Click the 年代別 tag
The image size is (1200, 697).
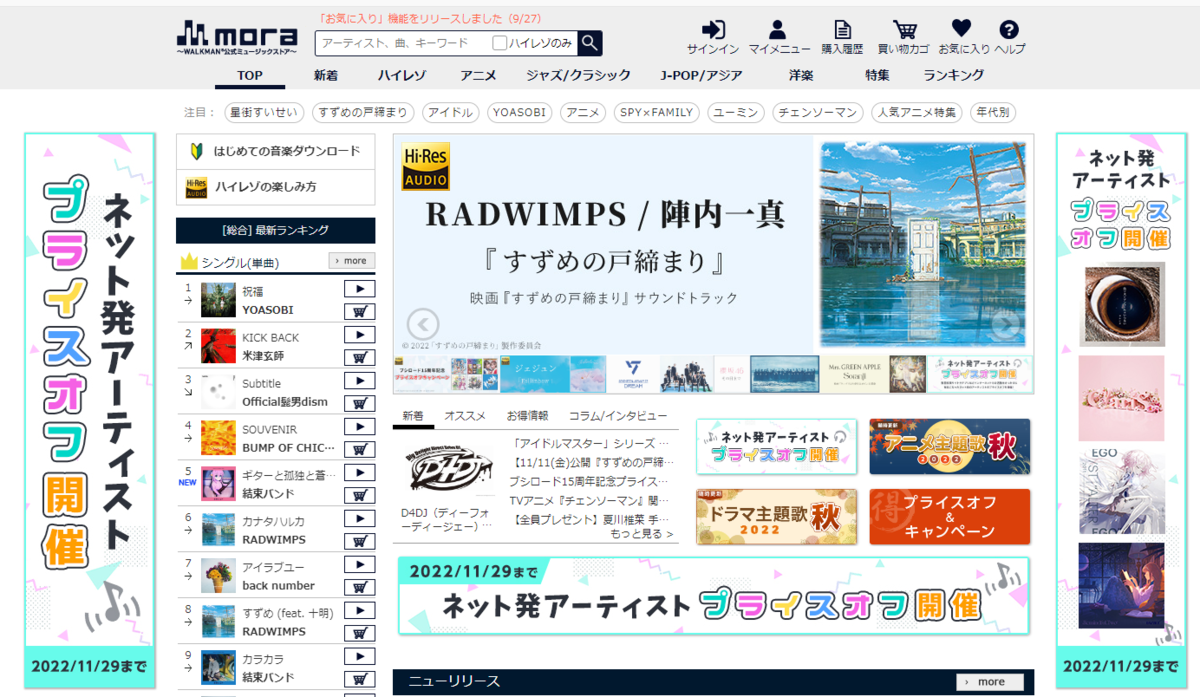pos(993,112)
